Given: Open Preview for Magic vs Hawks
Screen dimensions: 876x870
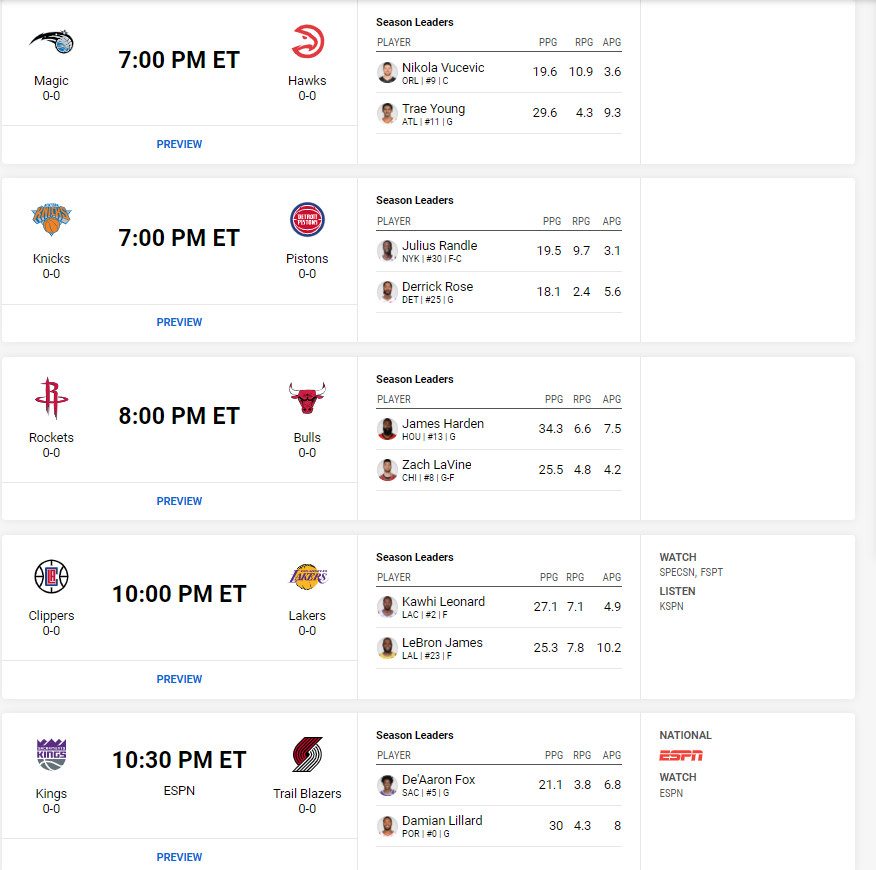Looking at the screenshot, I should click(x=179, y=144).
